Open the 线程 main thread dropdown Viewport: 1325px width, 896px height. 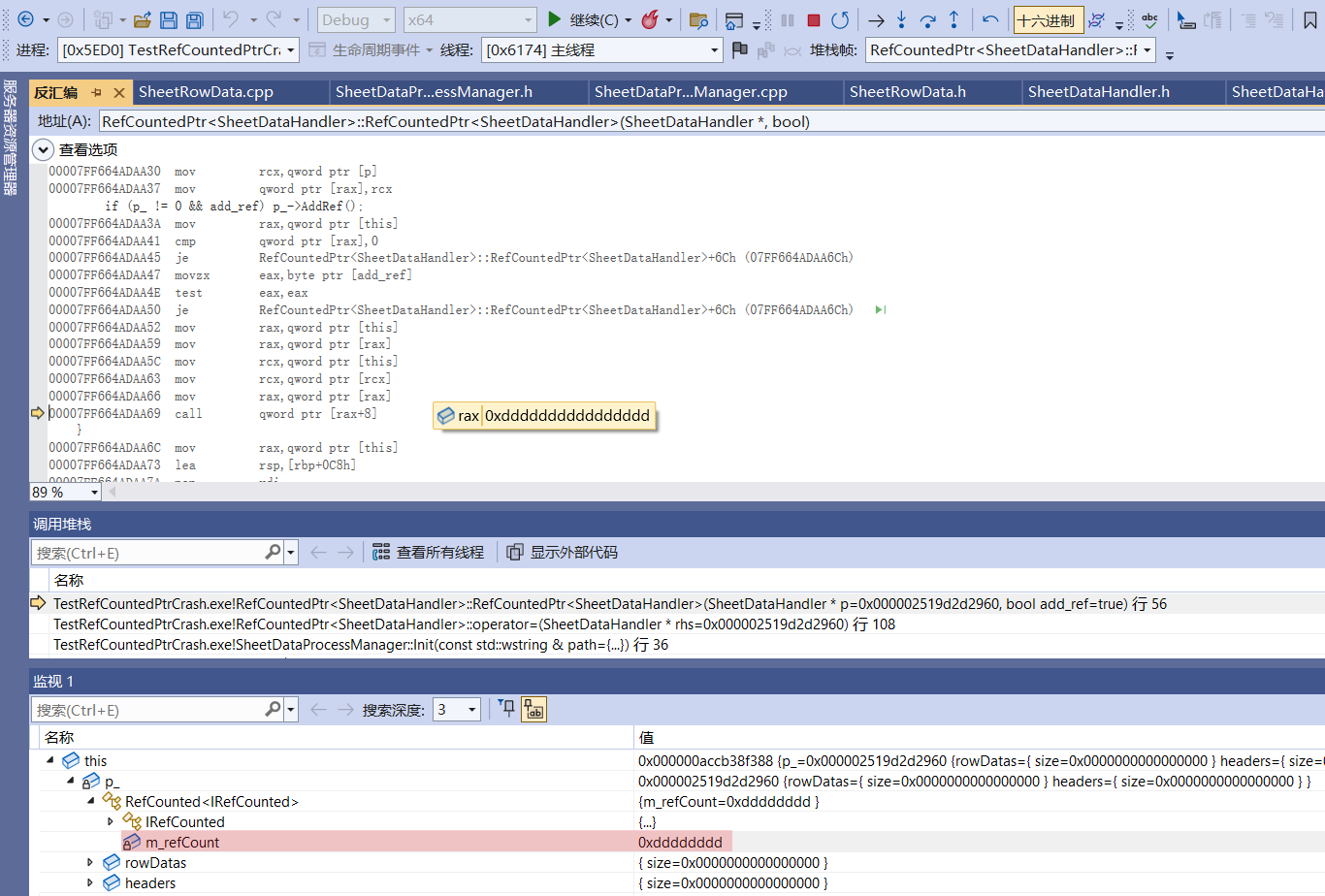714,50
